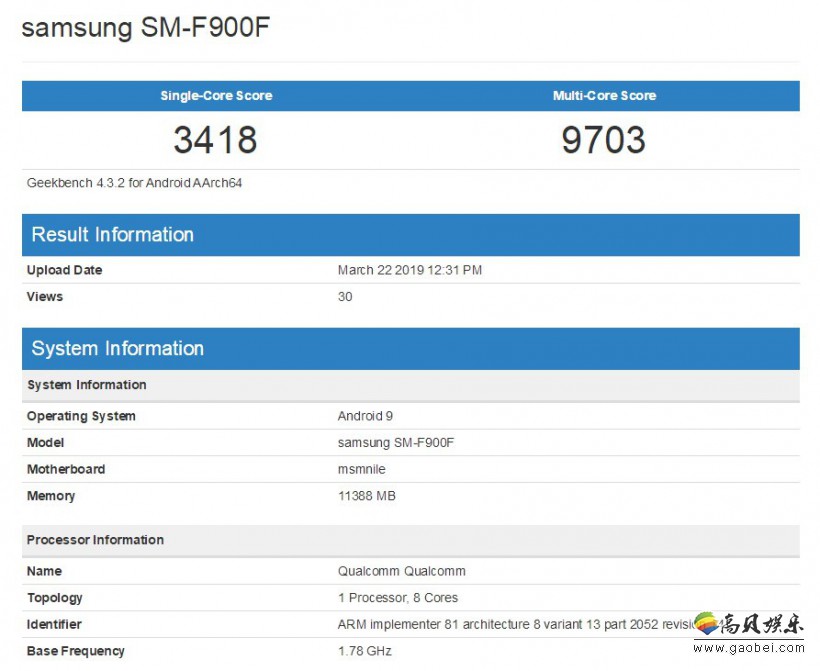Viewport: 820px width, 671px height.
Task: Click the processor name "Qualcomm Qualcomm"
Action: pos(402,571)
